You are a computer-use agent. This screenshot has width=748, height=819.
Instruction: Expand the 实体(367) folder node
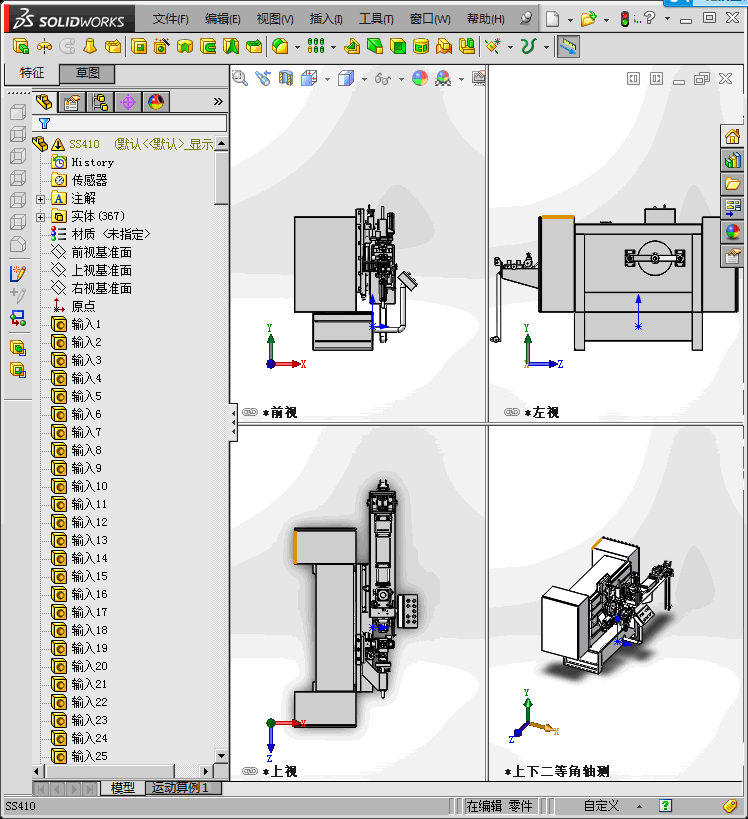(x=40, y=217)
